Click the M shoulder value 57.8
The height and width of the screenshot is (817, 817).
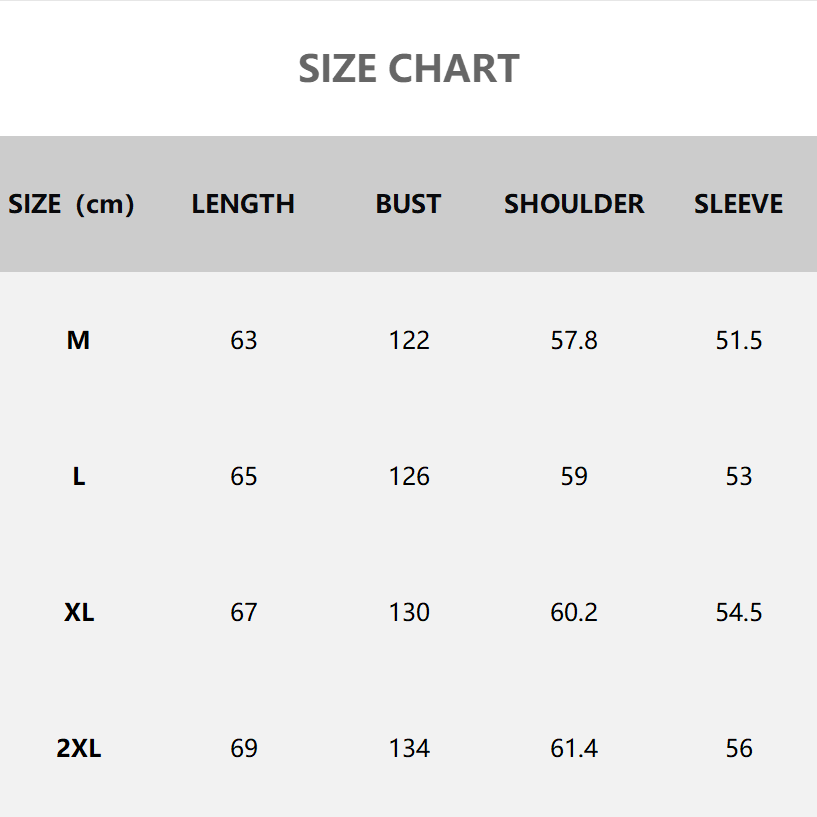click(x=574, y=341)
